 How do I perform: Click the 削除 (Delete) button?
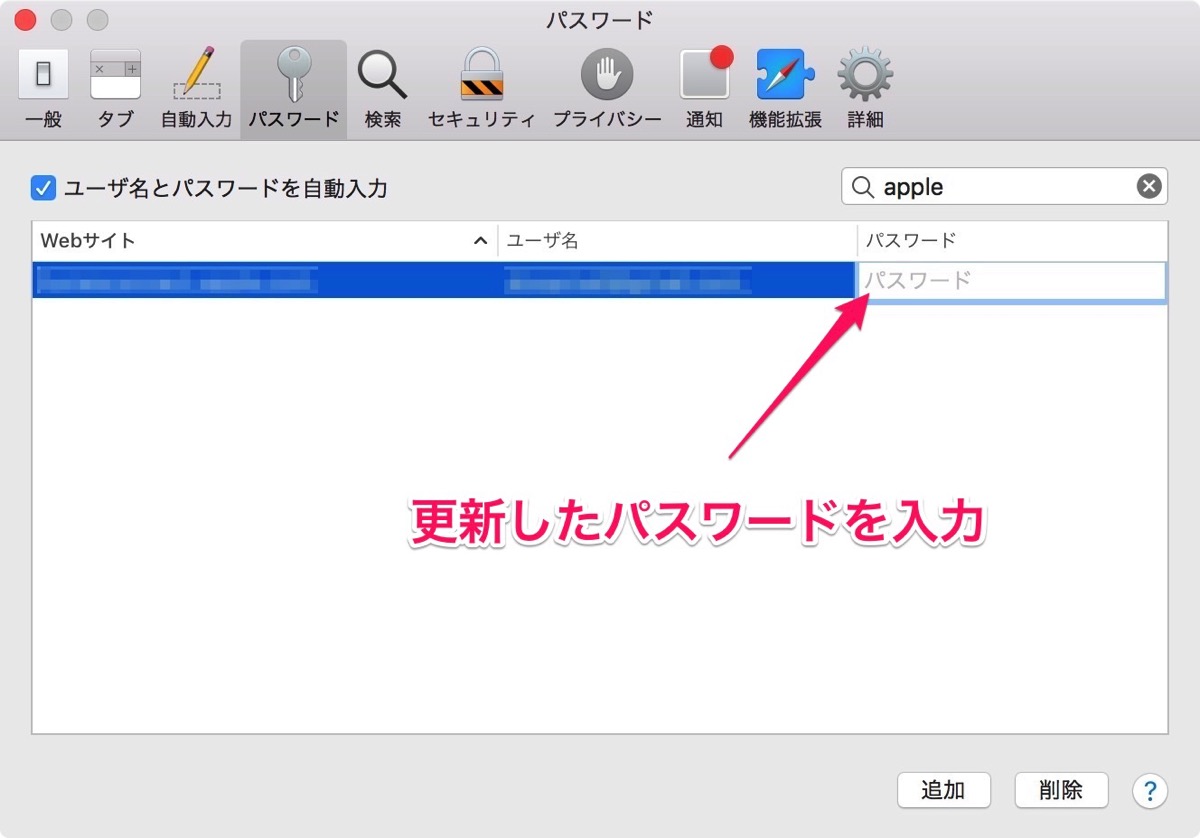pyautogui.click(x=1061, y=790)
